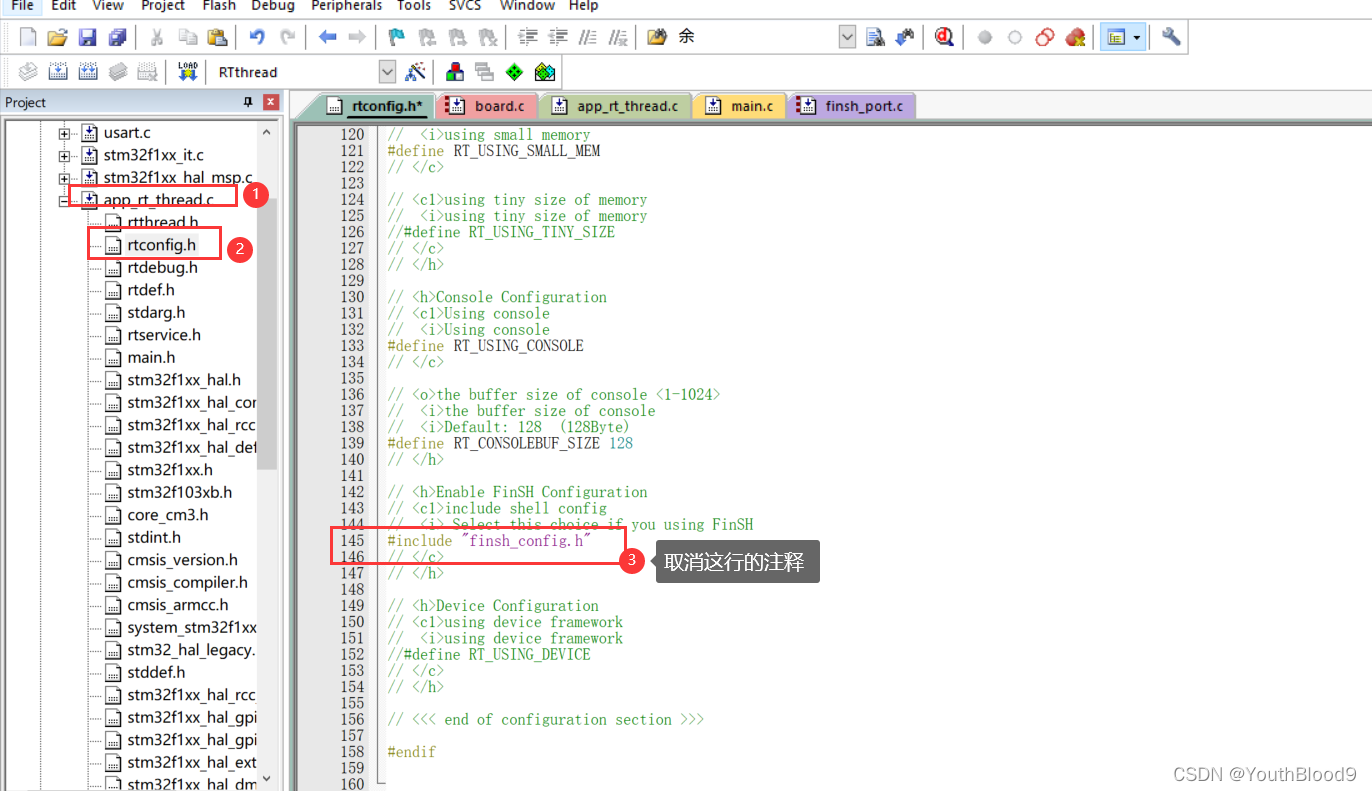Open the RTthread target dropdown

[387, 72]
